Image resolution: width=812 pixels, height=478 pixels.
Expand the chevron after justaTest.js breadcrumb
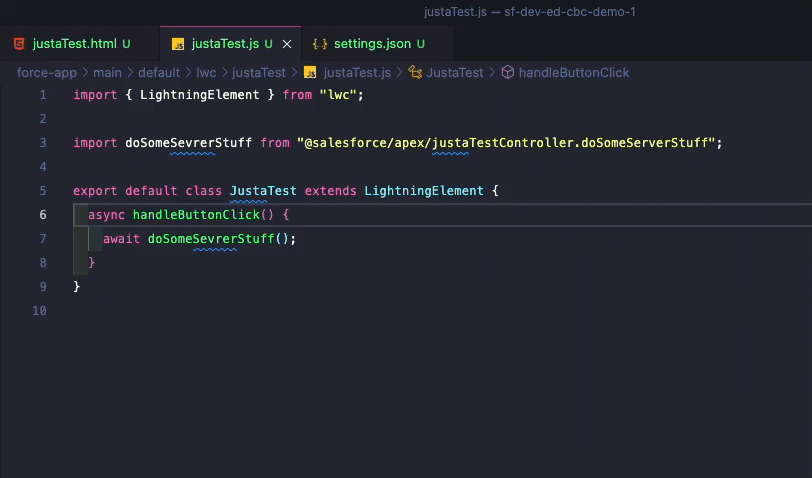tap(399, 73)
